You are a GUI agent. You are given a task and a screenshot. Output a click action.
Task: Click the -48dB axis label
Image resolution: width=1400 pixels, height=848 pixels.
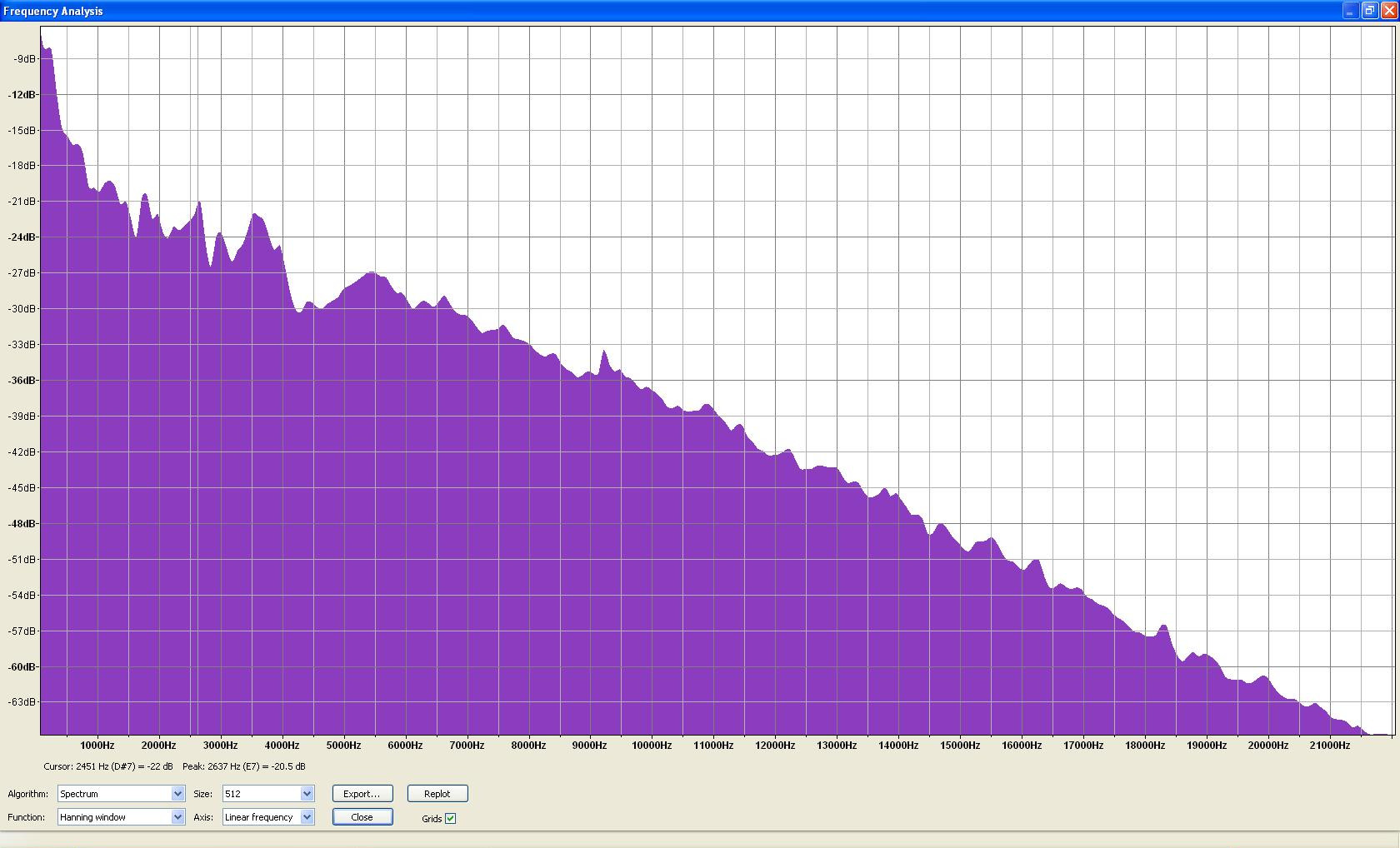(x=22, y=524)
